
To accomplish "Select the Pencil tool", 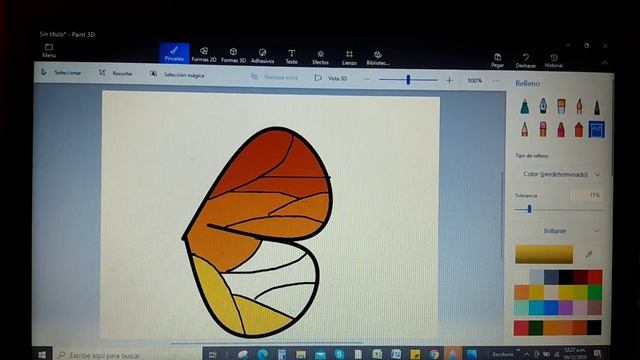I will pyautogui.click(x=524, y=130).
